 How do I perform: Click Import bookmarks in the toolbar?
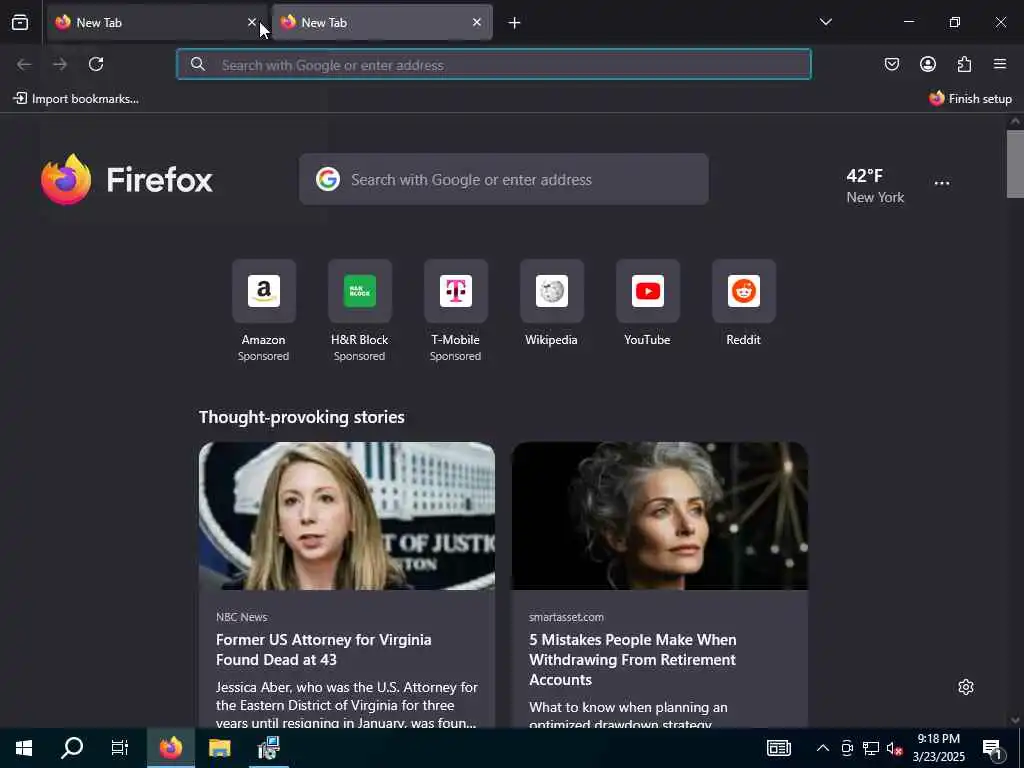coord(76,99)
